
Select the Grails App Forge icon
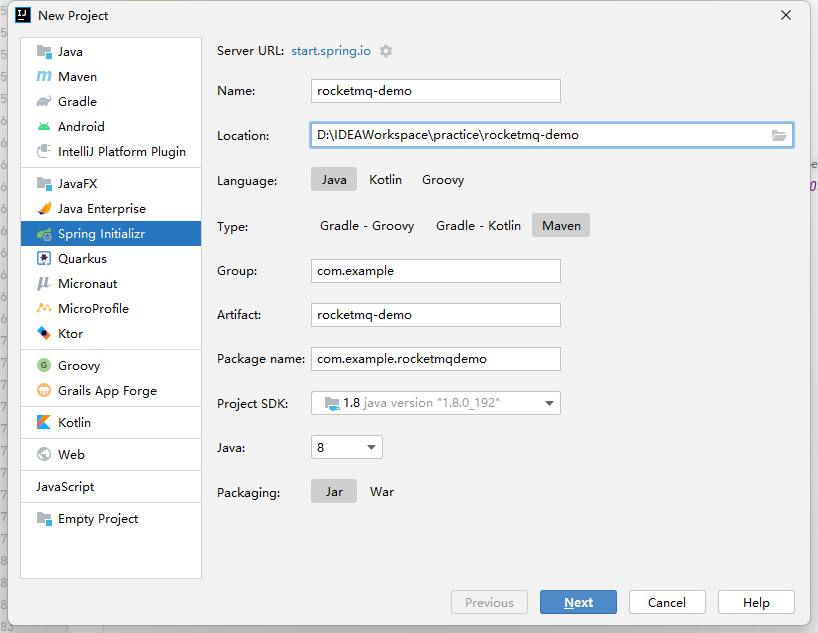pos(44,391)
